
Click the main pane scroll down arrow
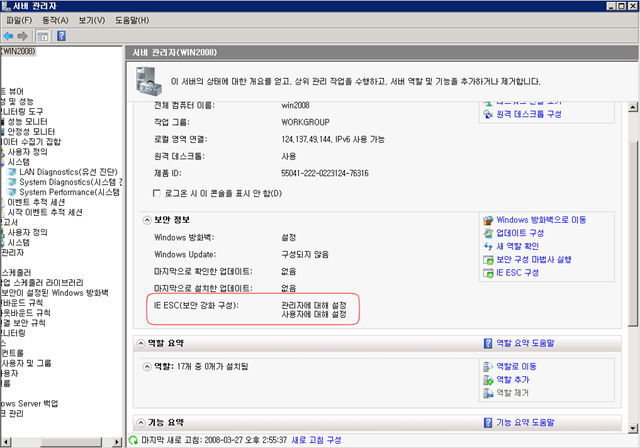click(633, 428)
